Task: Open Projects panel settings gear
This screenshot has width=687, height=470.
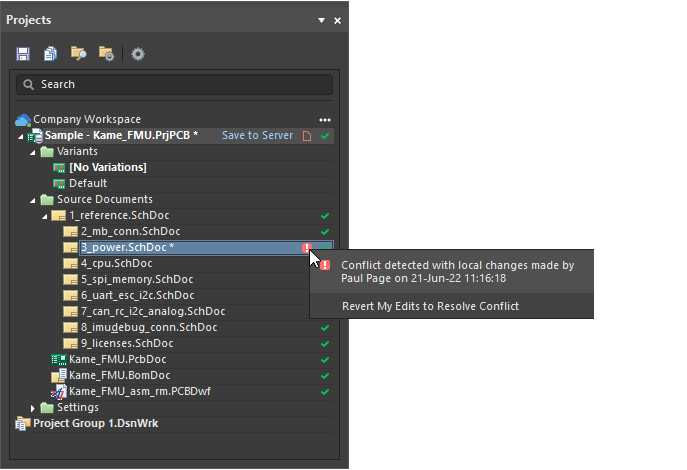Action: (138, 53)
